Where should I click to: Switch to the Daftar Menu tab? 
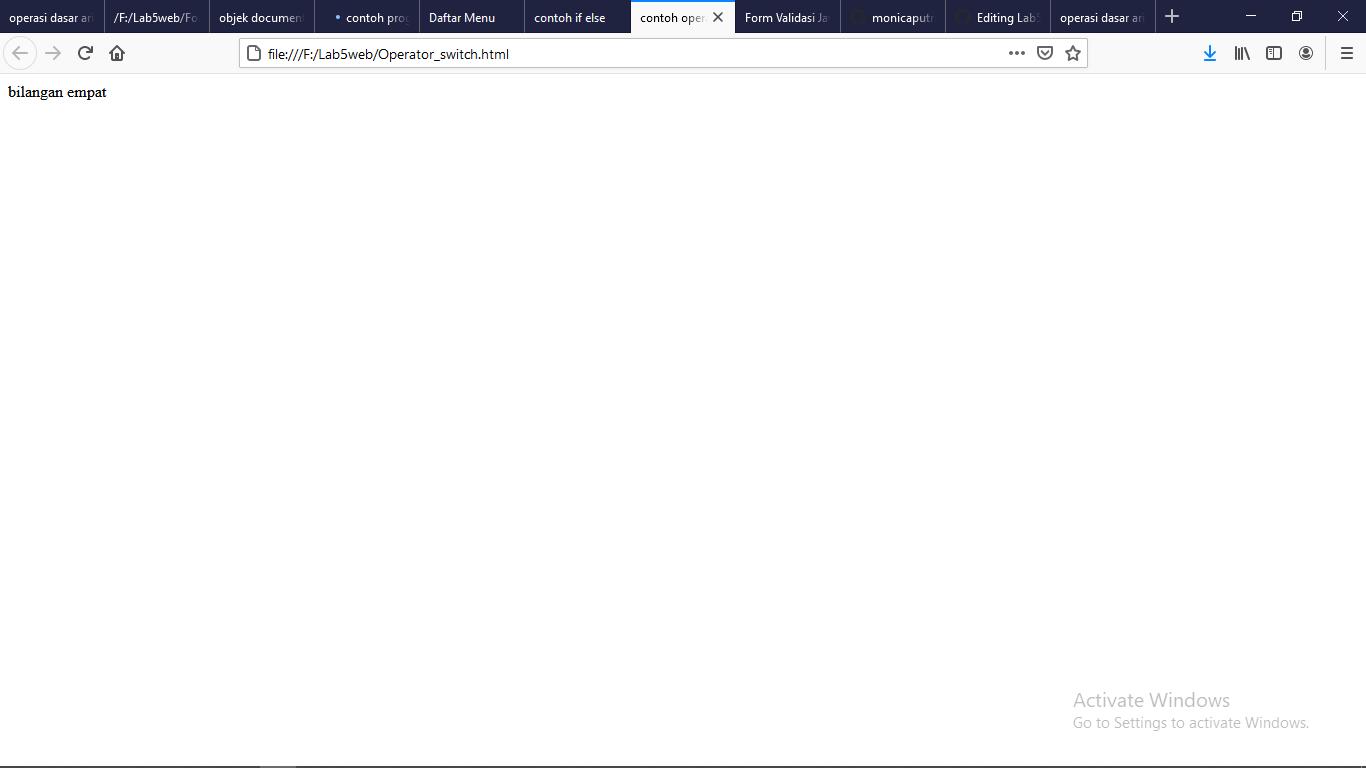463,17
